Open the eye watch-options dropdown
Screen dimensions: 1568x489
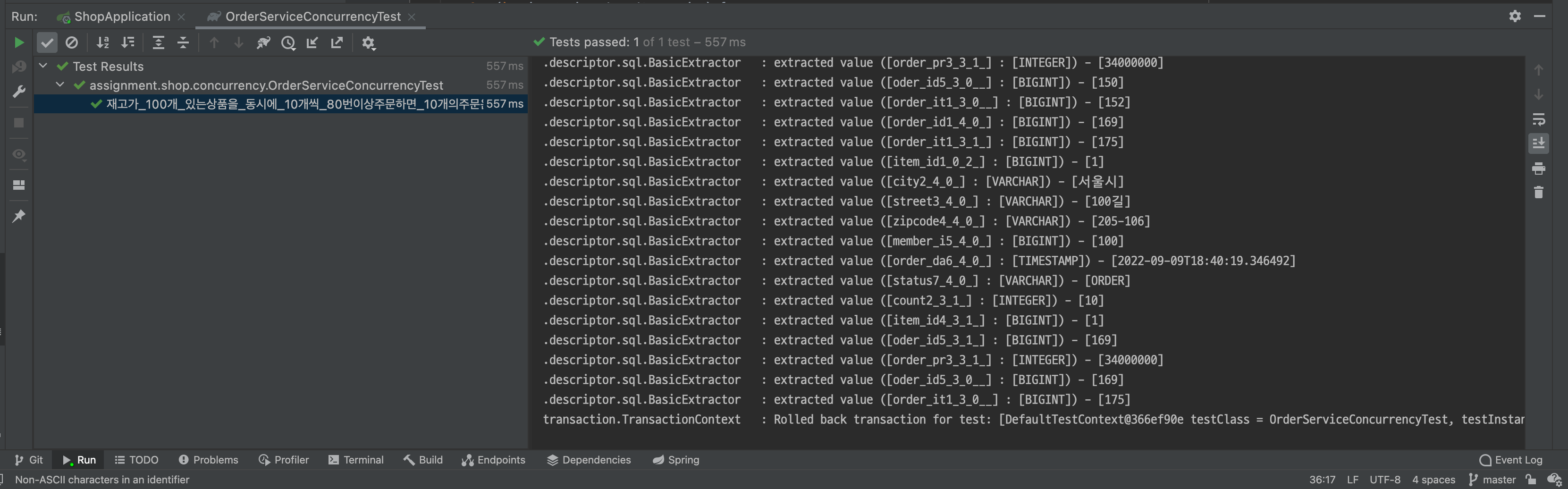point(19,154)
